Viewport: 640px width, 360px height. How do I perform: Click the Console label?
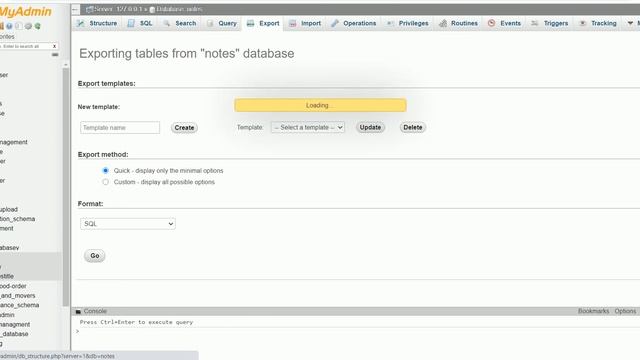[x=95, y=311]
